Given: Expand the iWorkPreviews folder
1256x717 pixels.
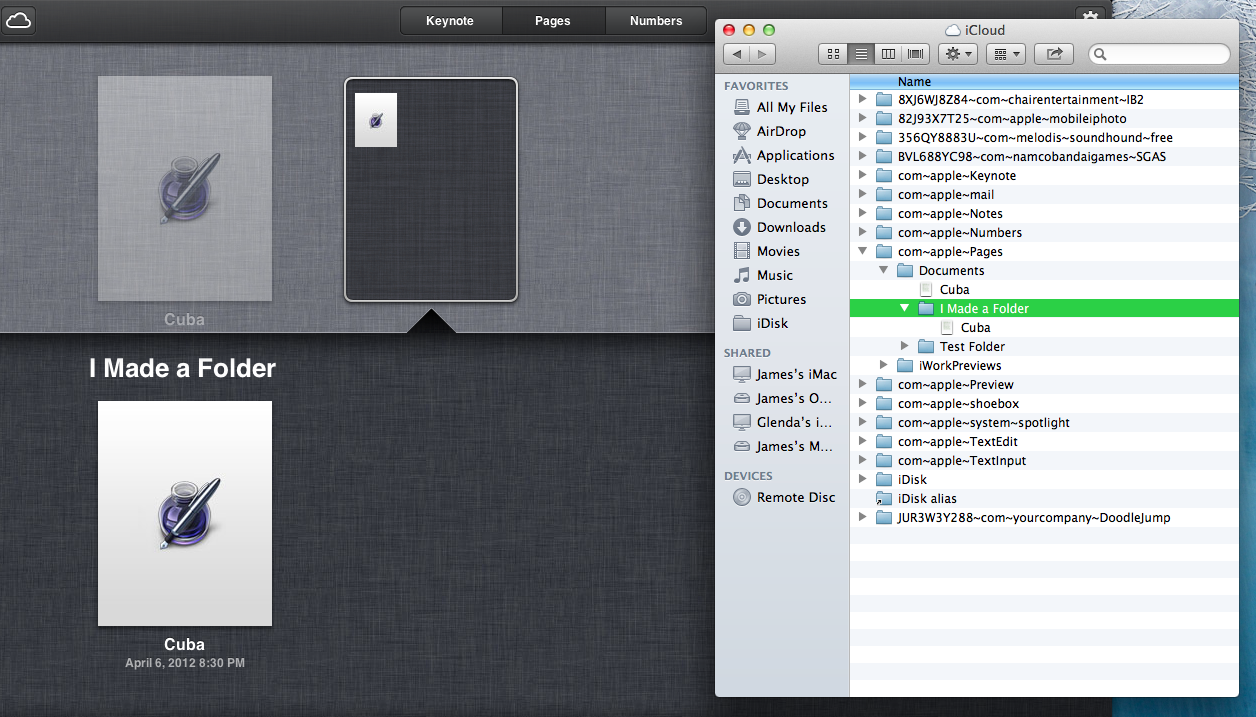Looking at the screenshot, I should (x=884, y=365).
